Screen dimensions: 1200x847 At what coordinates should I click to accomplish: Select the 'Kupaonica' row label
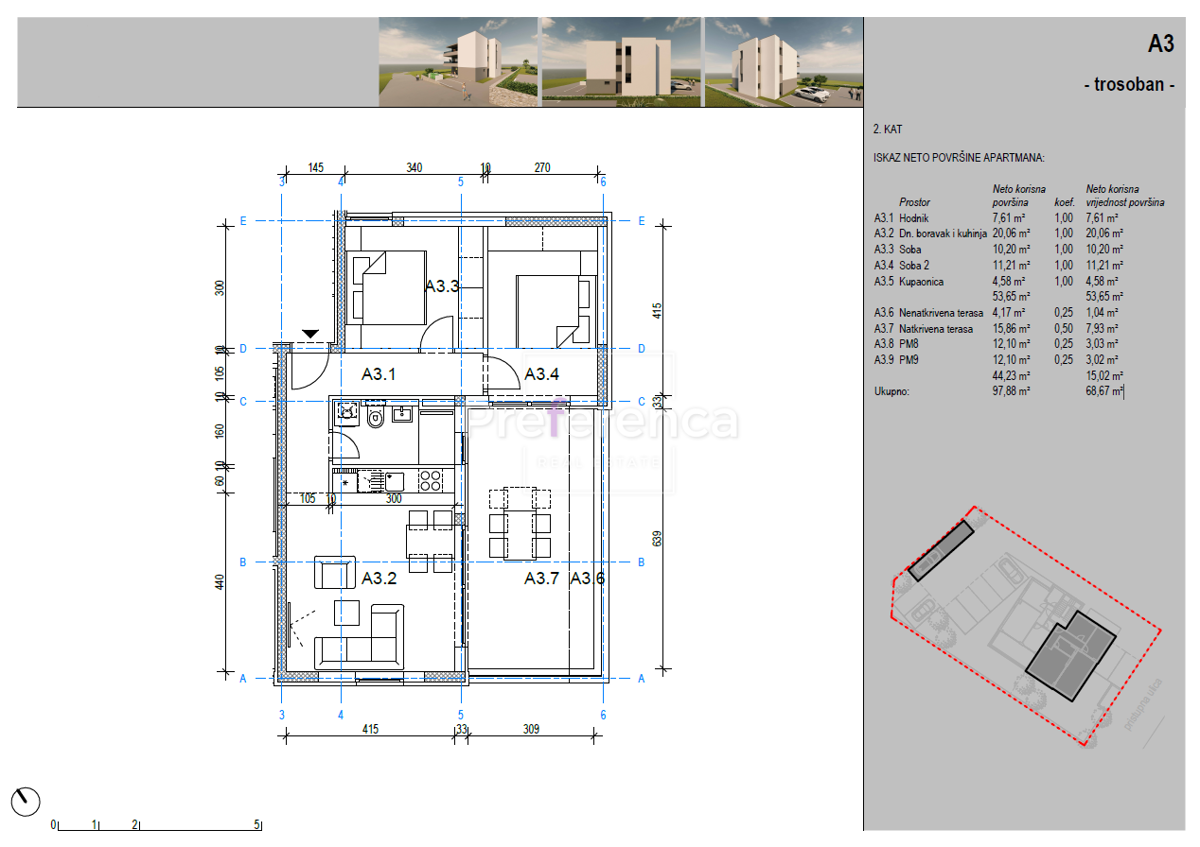(920, 281)
